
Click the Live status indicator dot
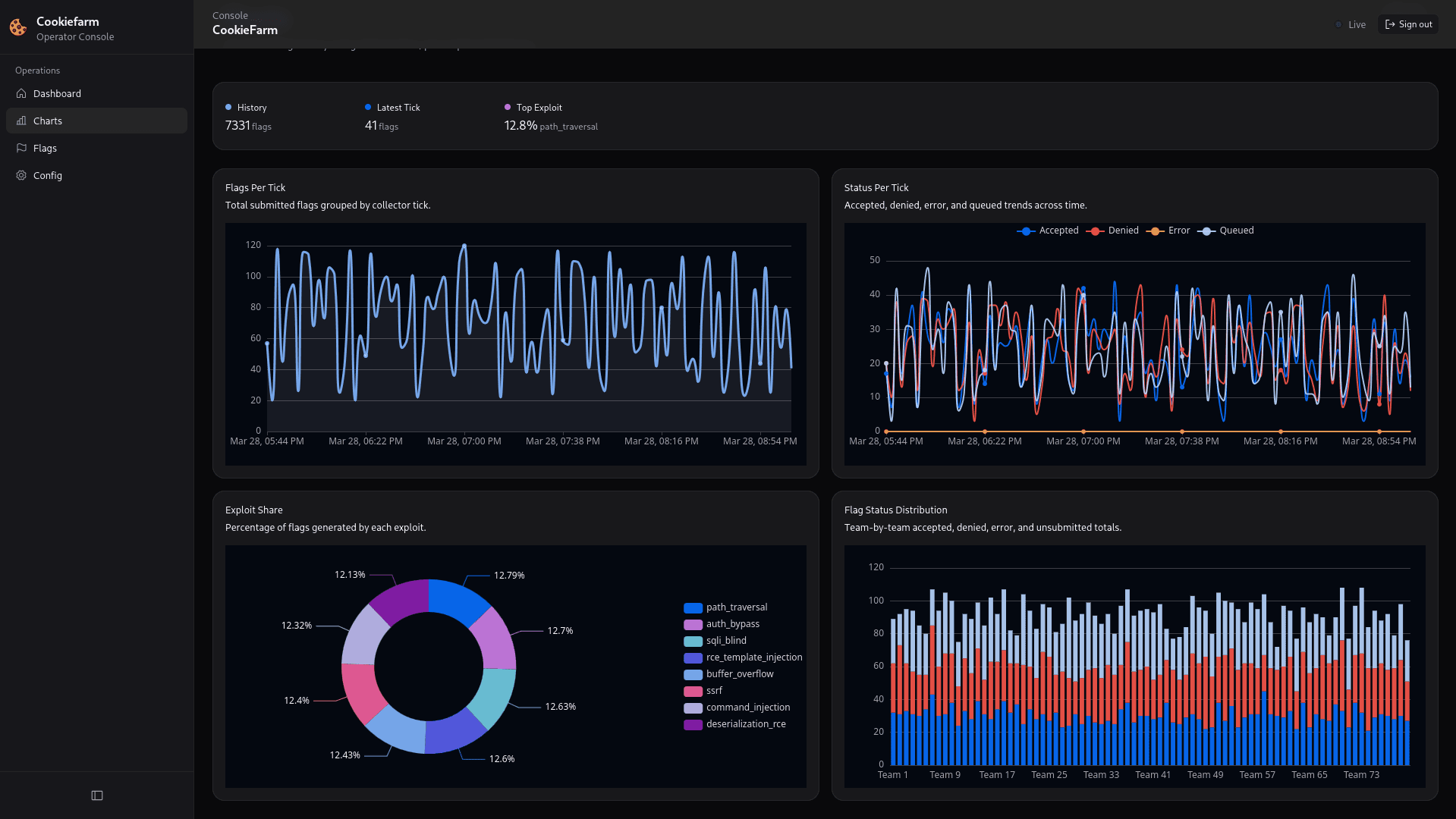coord(1338,24)
